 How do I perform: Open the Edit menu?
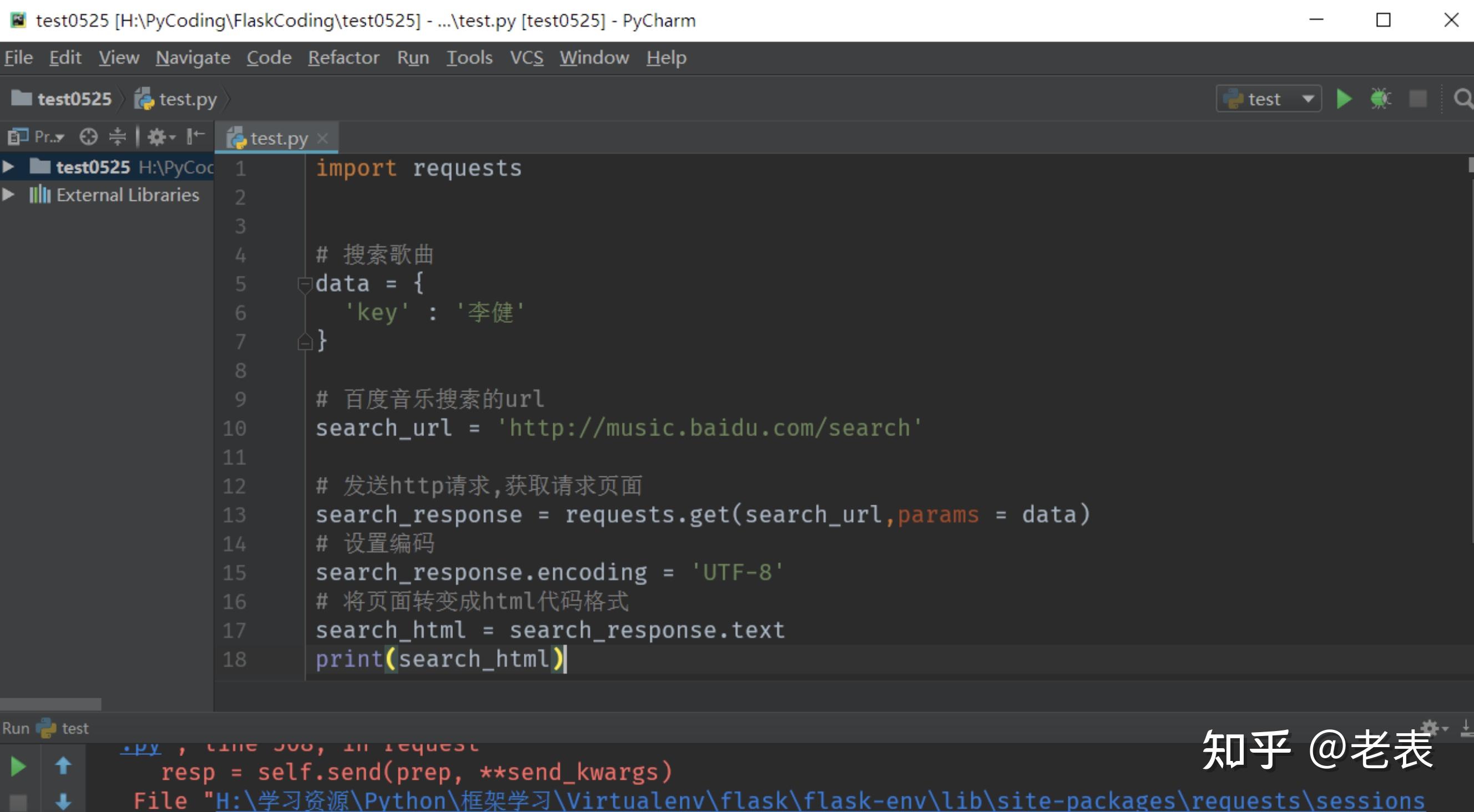(x=65, y=58)
